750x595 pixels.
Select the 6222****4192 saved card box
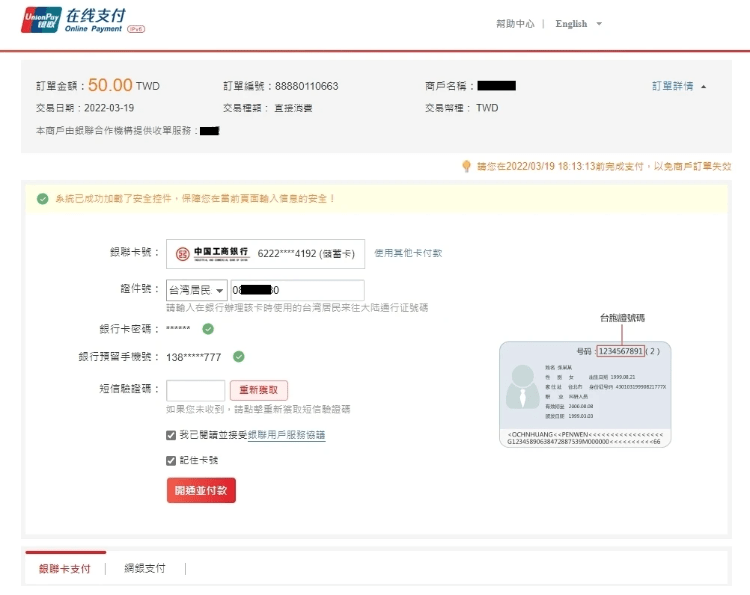[265, 253]
